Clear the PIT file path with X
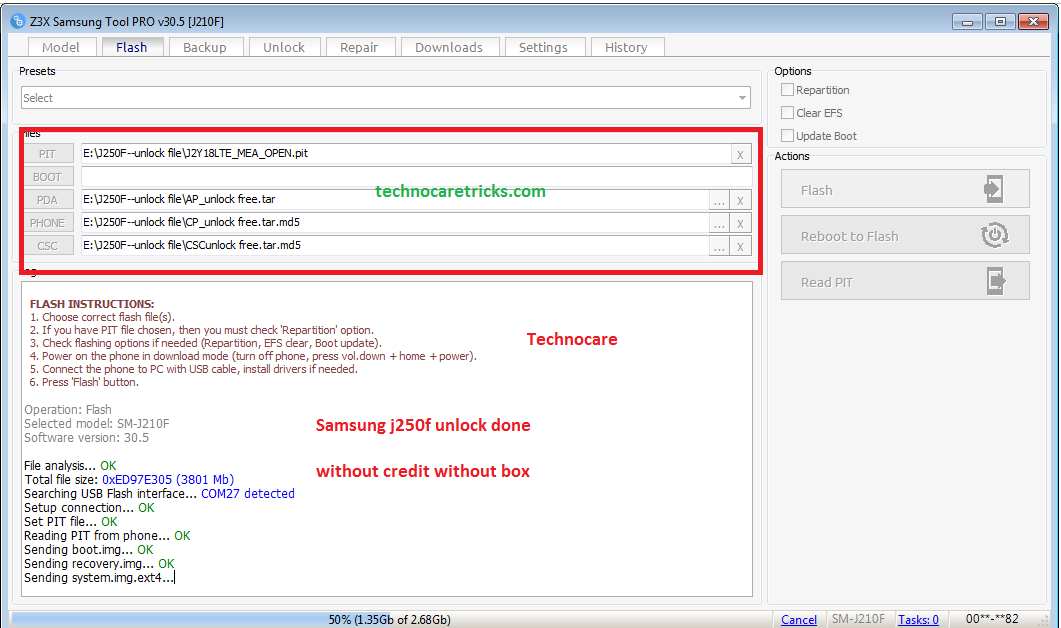 (x=740, y=154)
